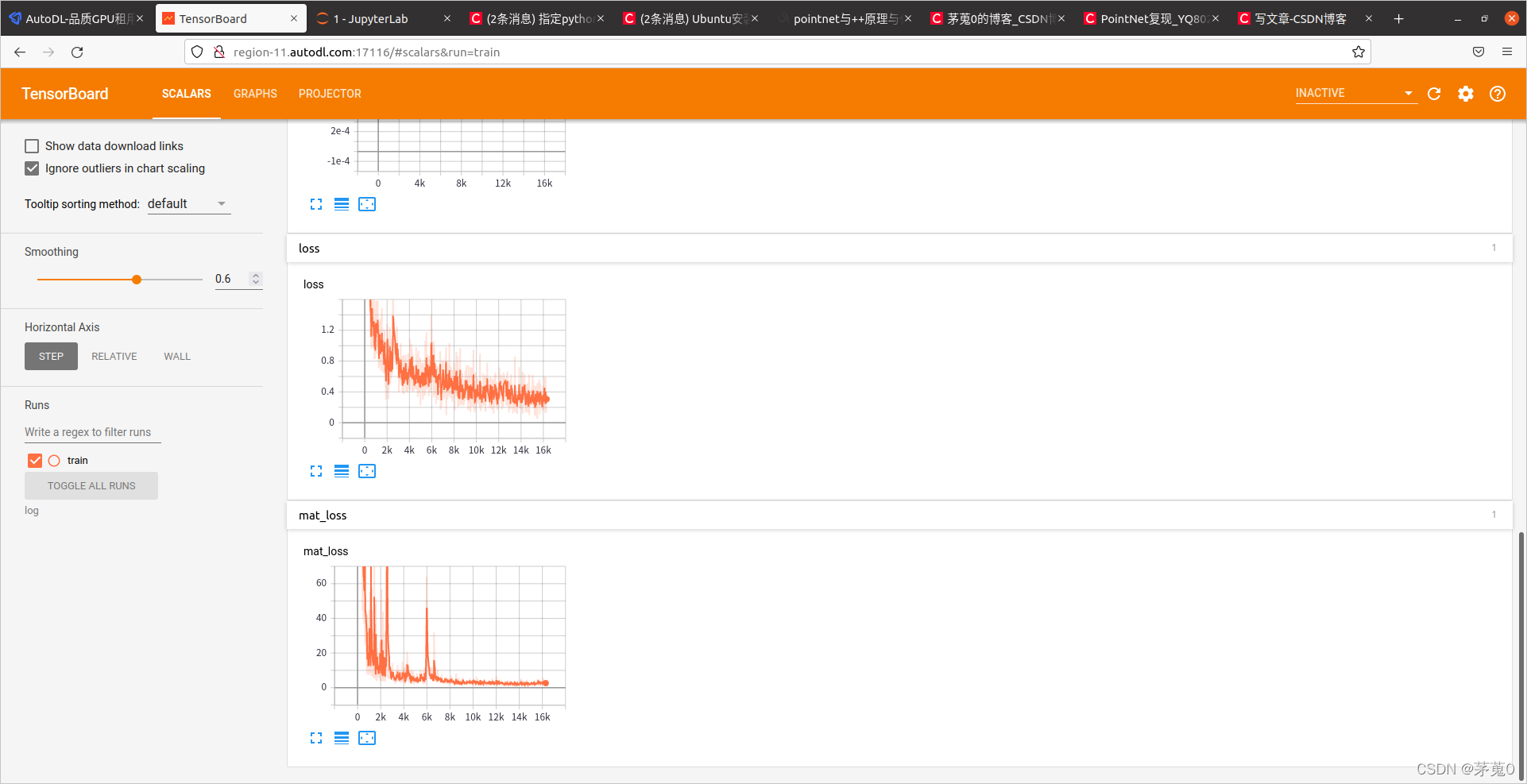Viewport: 1527px width, 784px height.
Task: Click the browser address bar URL
Action: coord(366,52)
